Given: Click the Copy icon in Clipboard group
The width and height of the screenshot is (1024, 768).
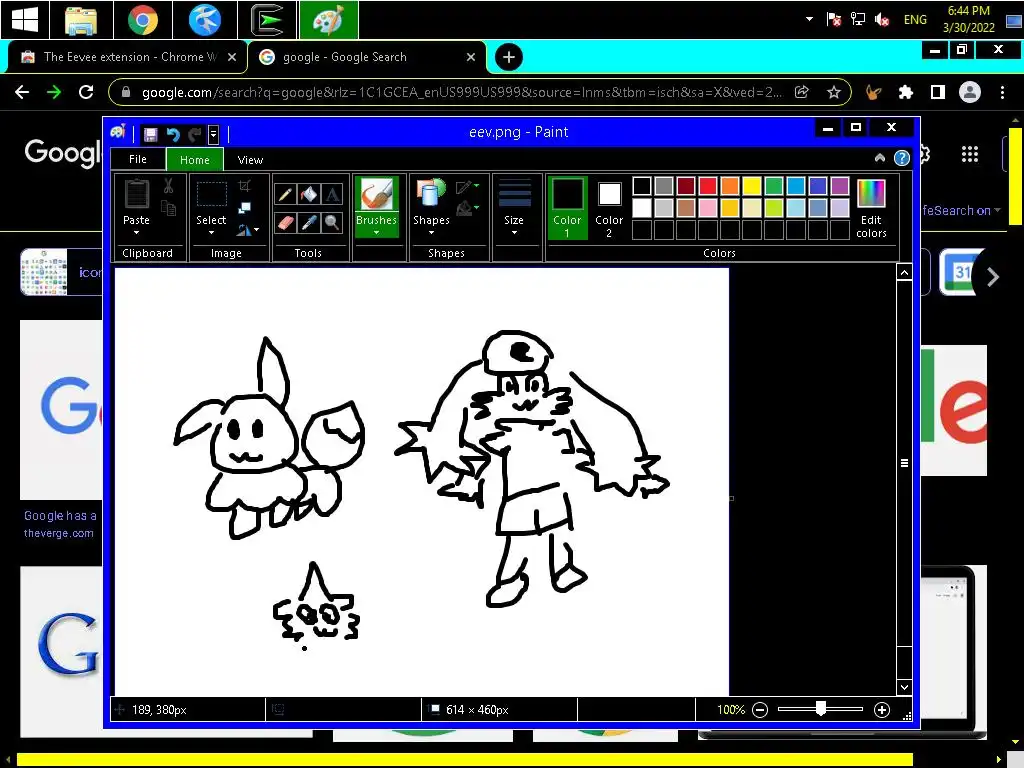Looking at the screenshot, I should 168,208.
